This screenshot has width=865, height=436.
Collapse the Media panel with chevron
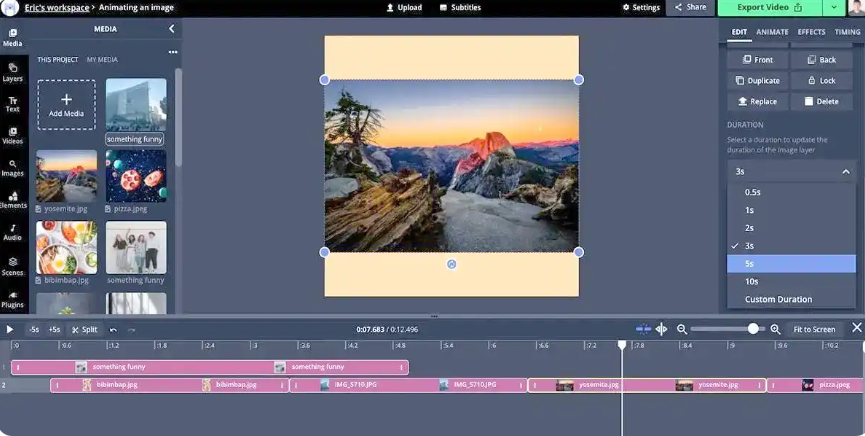pos(171,29)
